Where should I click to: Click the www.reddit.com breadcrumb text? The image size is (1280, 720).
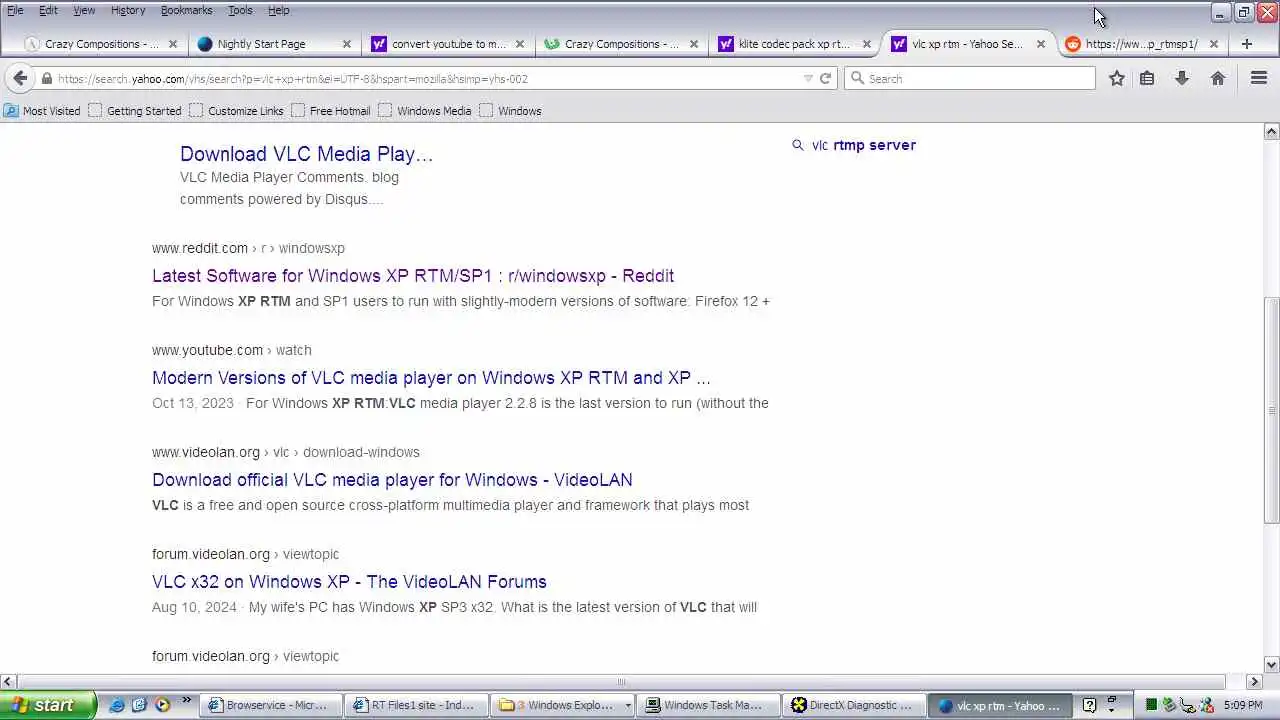200,248
